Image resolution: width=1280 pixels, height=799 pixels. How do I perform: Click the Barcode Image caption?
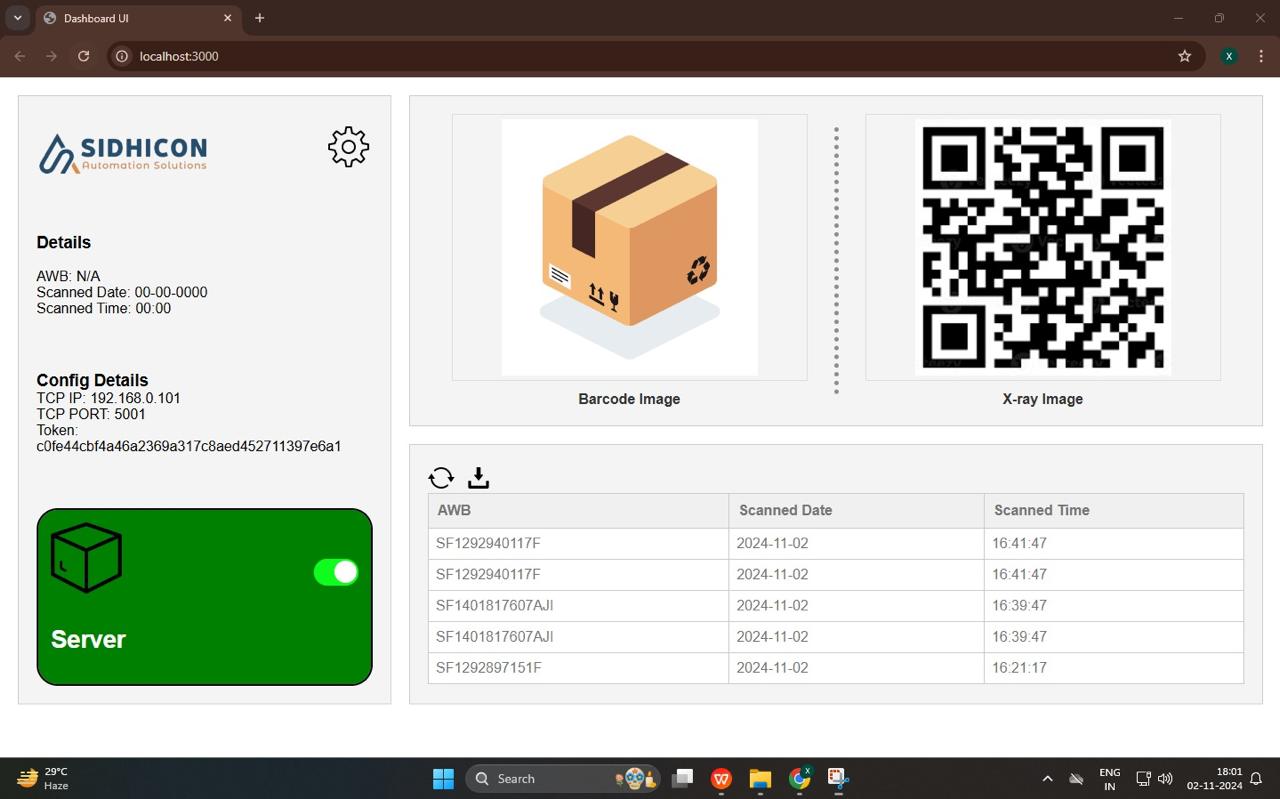click(x=629, y=399)
